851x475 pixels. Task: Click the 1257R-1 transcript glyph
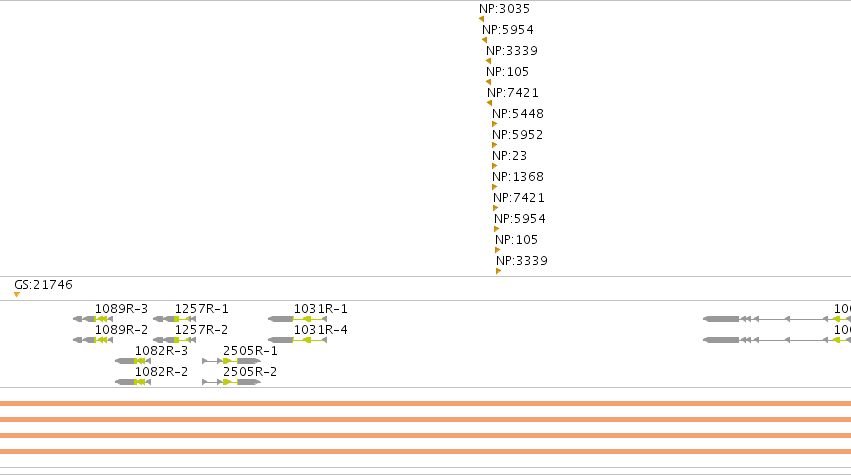pos(174,319)
